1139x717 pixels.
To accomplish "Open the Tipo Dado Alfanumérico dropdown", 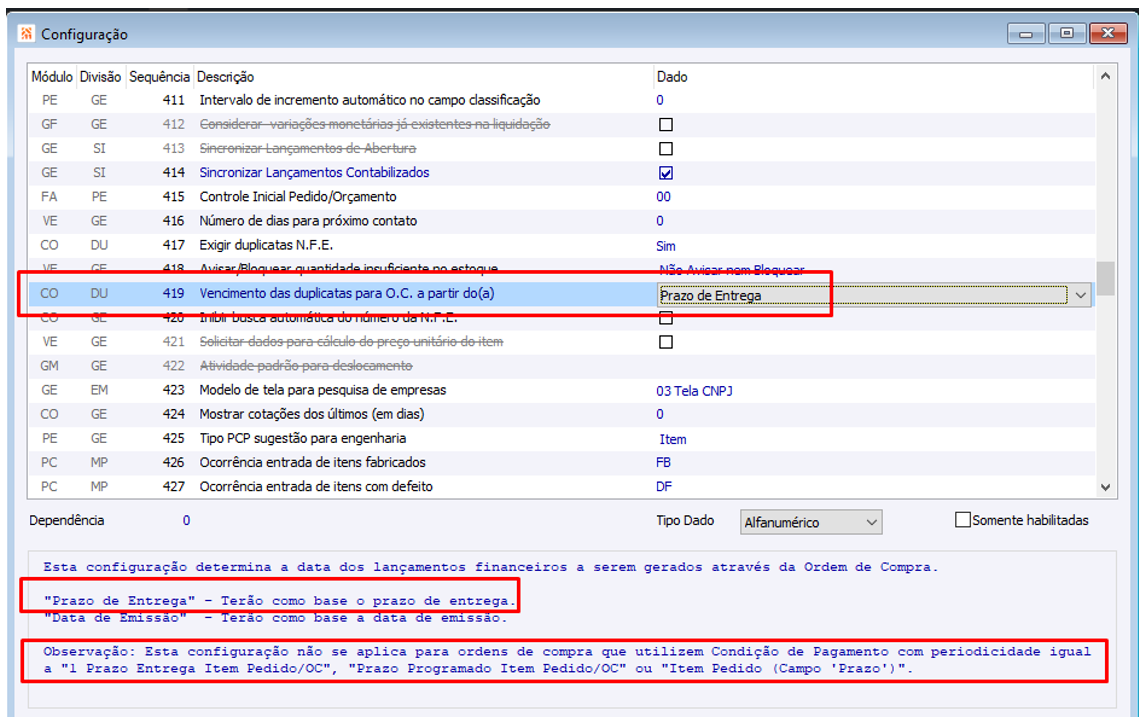I will point(872,522).
